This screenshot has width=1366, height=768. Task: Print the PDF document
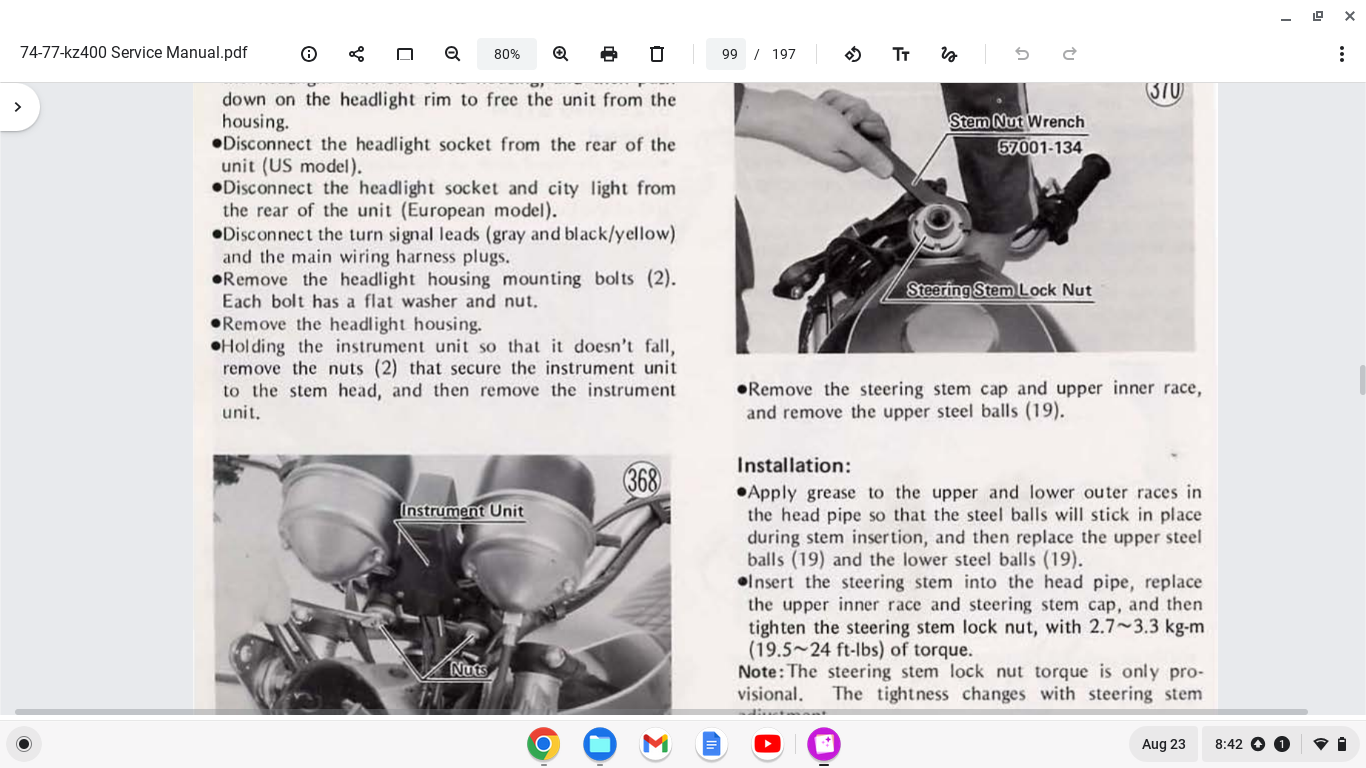[609, 54]
